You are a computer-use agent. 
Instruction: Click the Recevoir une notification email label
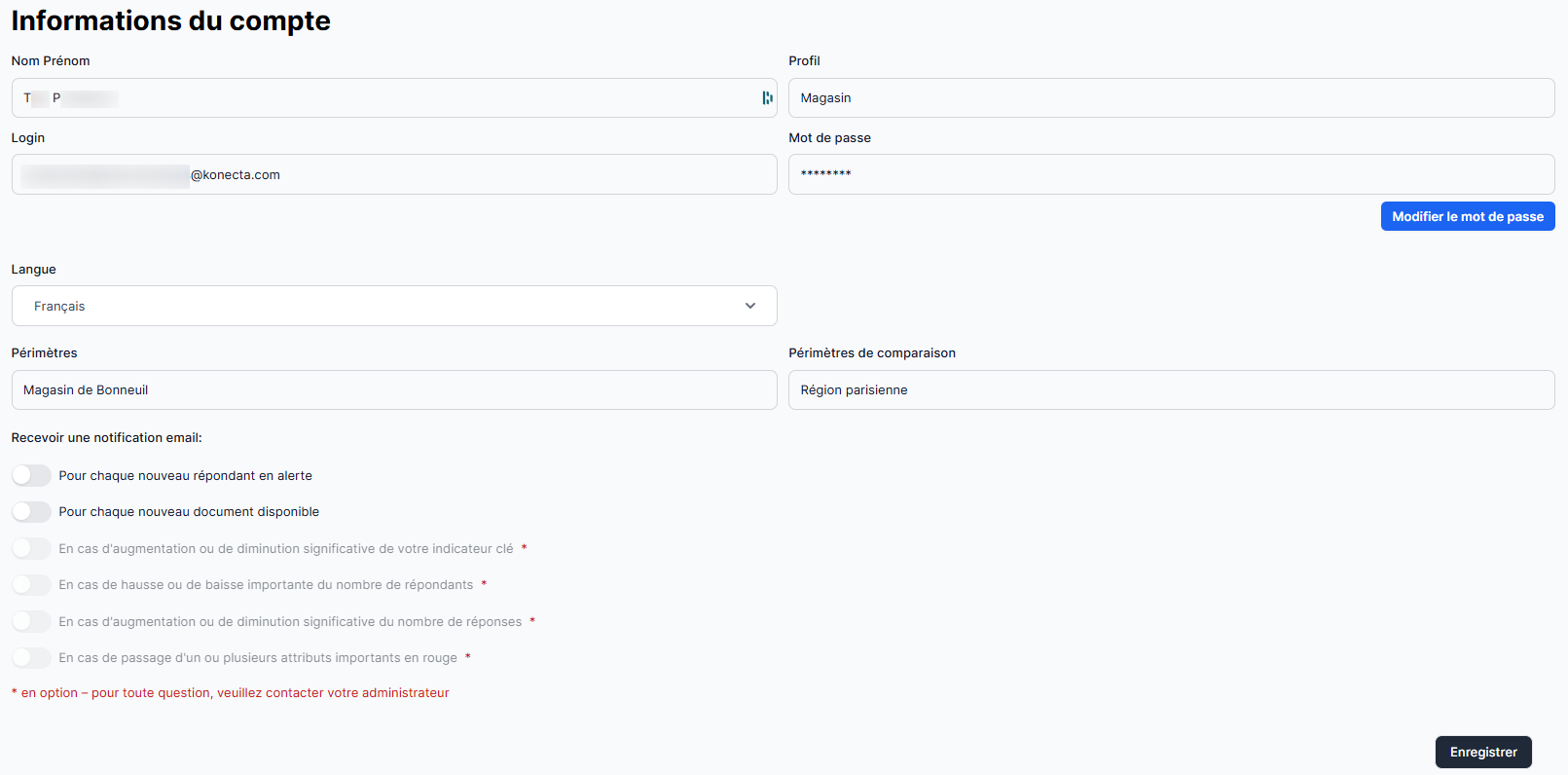pyautogui.click(x=107, y=438)
